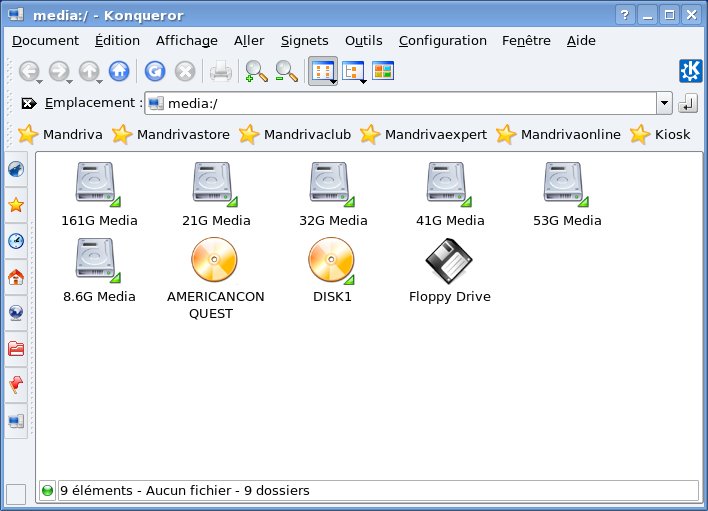This screenshot has height=511, width=708.
Task: Open location history dropdown
Action: 664,103
